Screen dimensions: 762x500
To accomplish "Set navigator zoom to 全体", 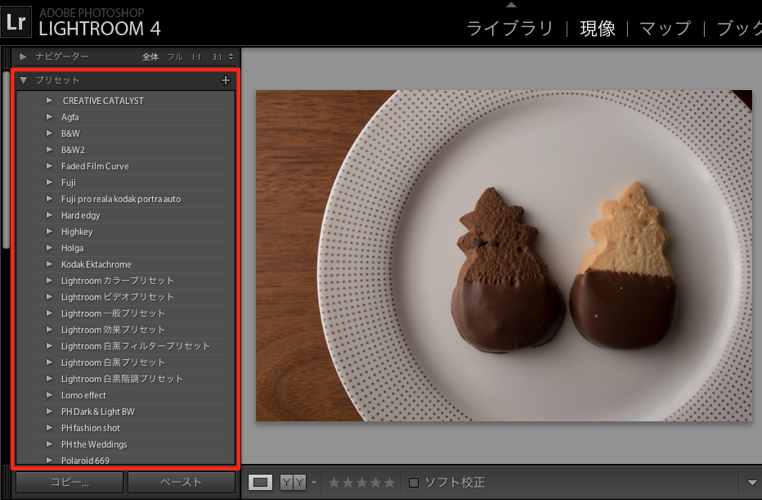I will coord(150,57).
